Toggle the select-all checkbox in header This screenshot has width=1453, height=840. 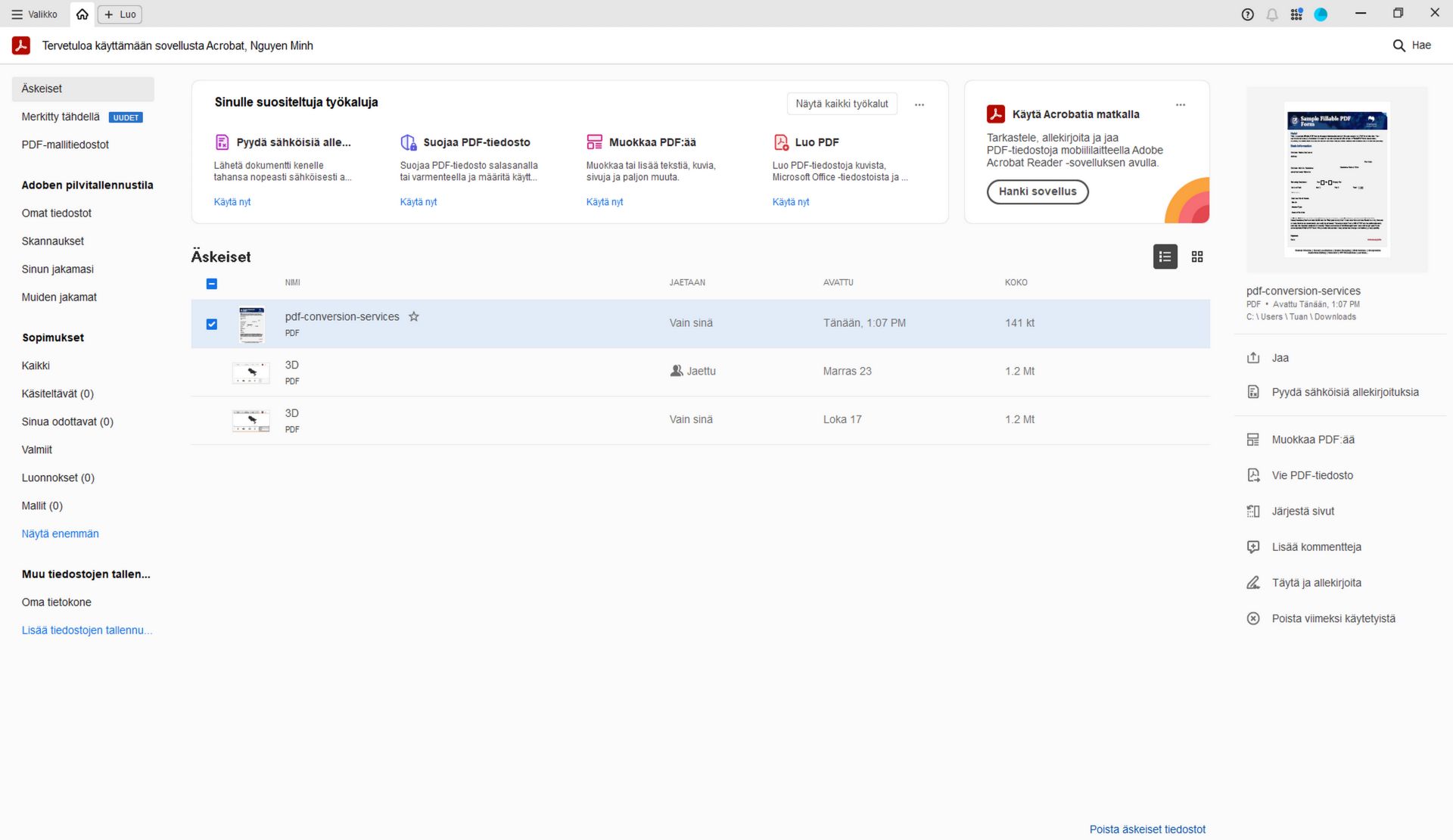(x=212, y=284)
